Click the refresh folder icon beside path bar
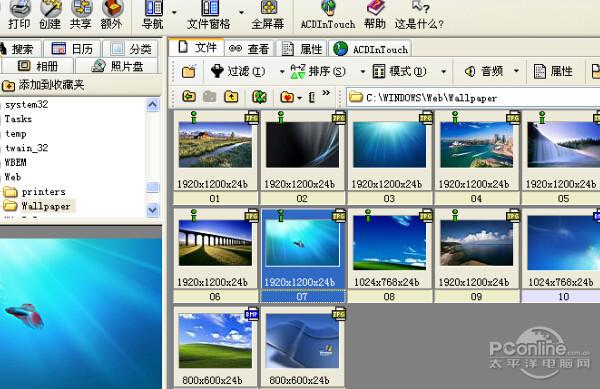 [x=259, y=97]
